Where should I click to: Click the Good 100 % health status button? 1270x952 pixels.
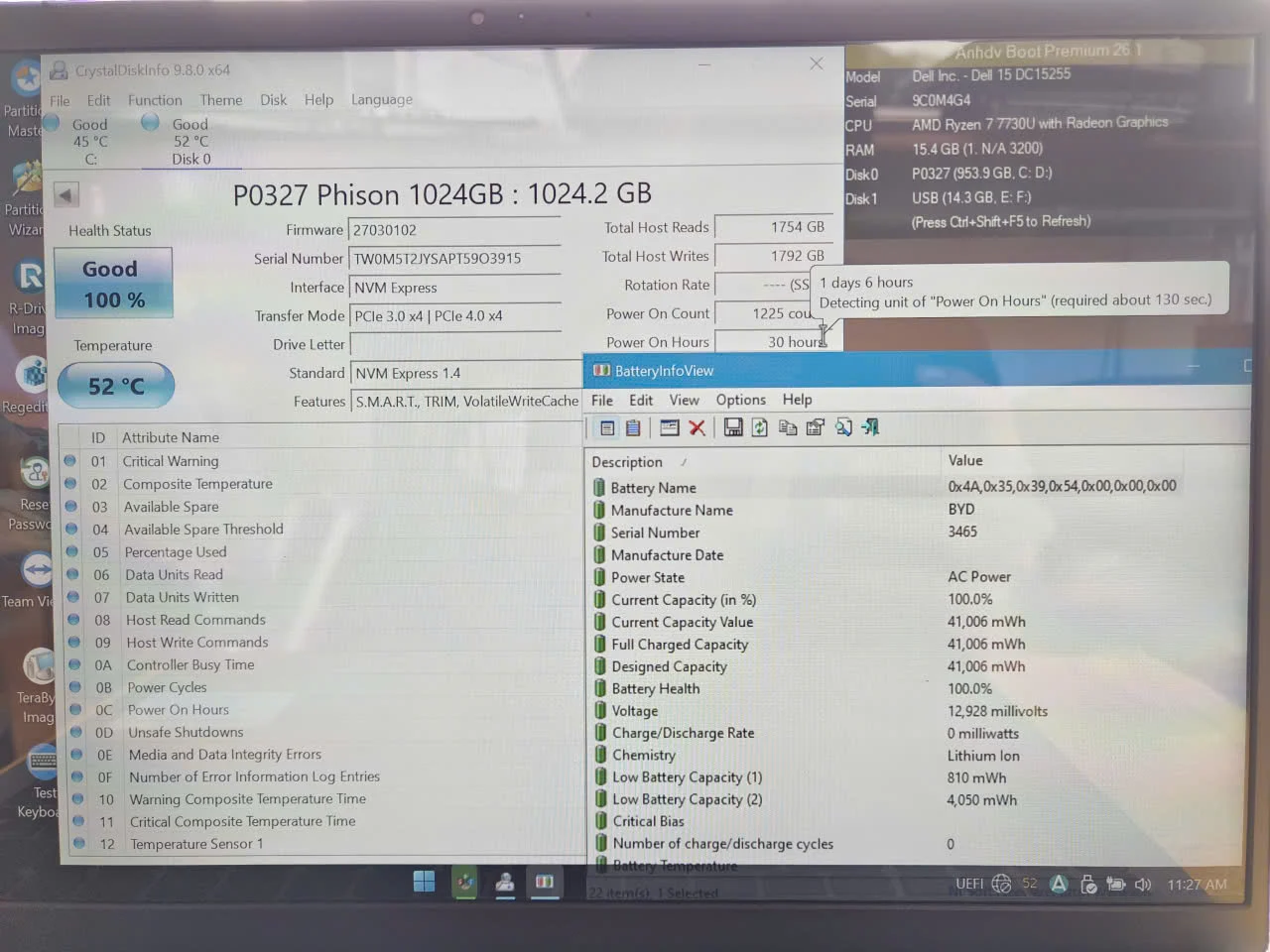pyautogui.click(x=113, y=284)
